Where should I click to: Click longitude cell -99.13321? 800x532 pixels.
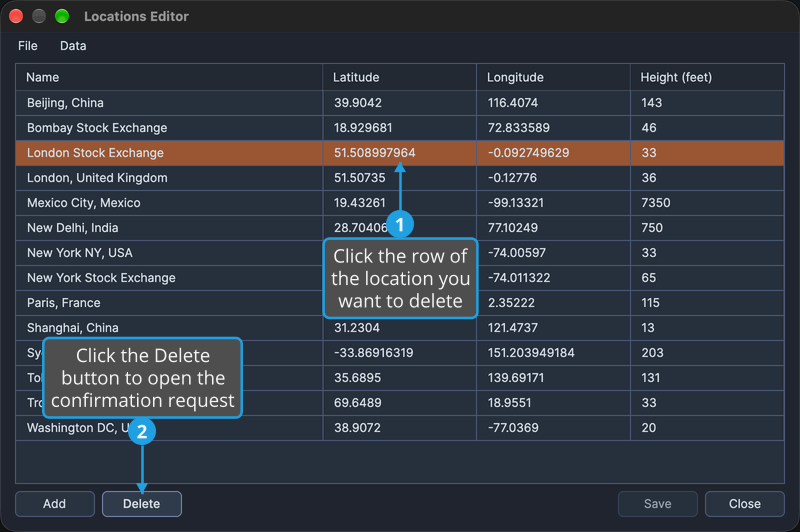point(553,203)
